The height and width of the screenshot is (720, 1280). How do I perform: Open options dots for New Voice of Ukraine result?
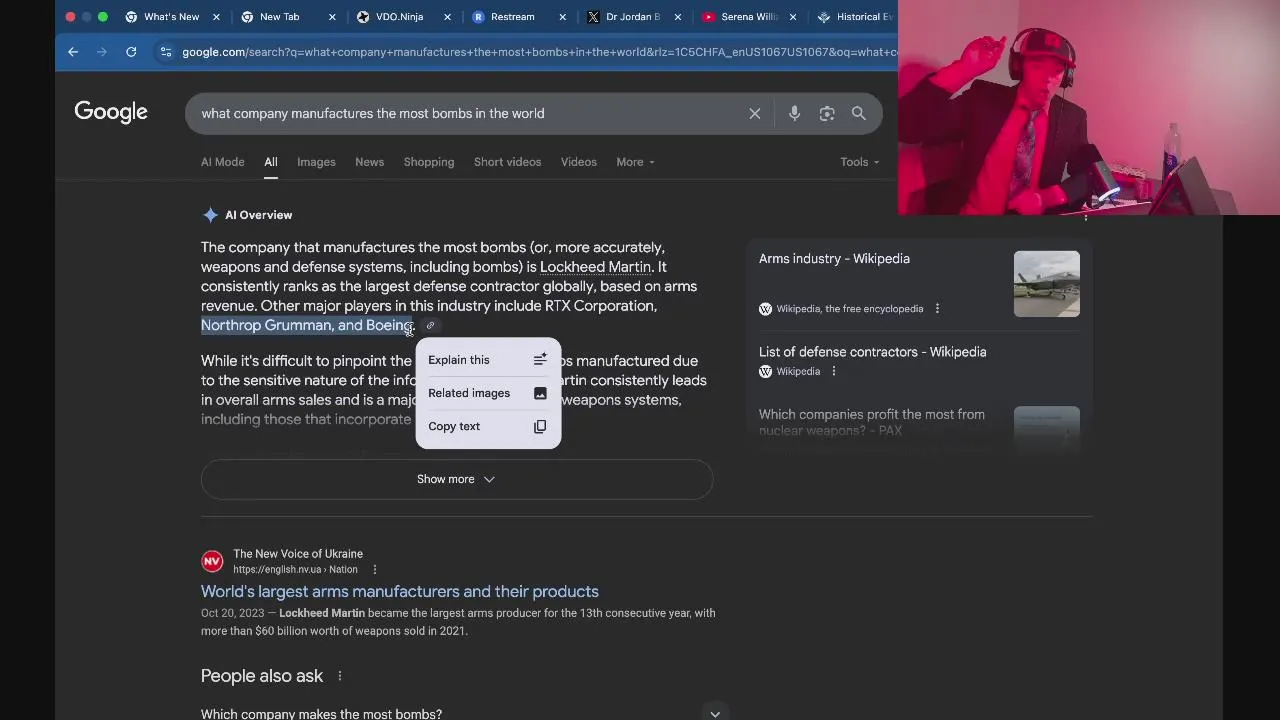click(x=375, y=570)
